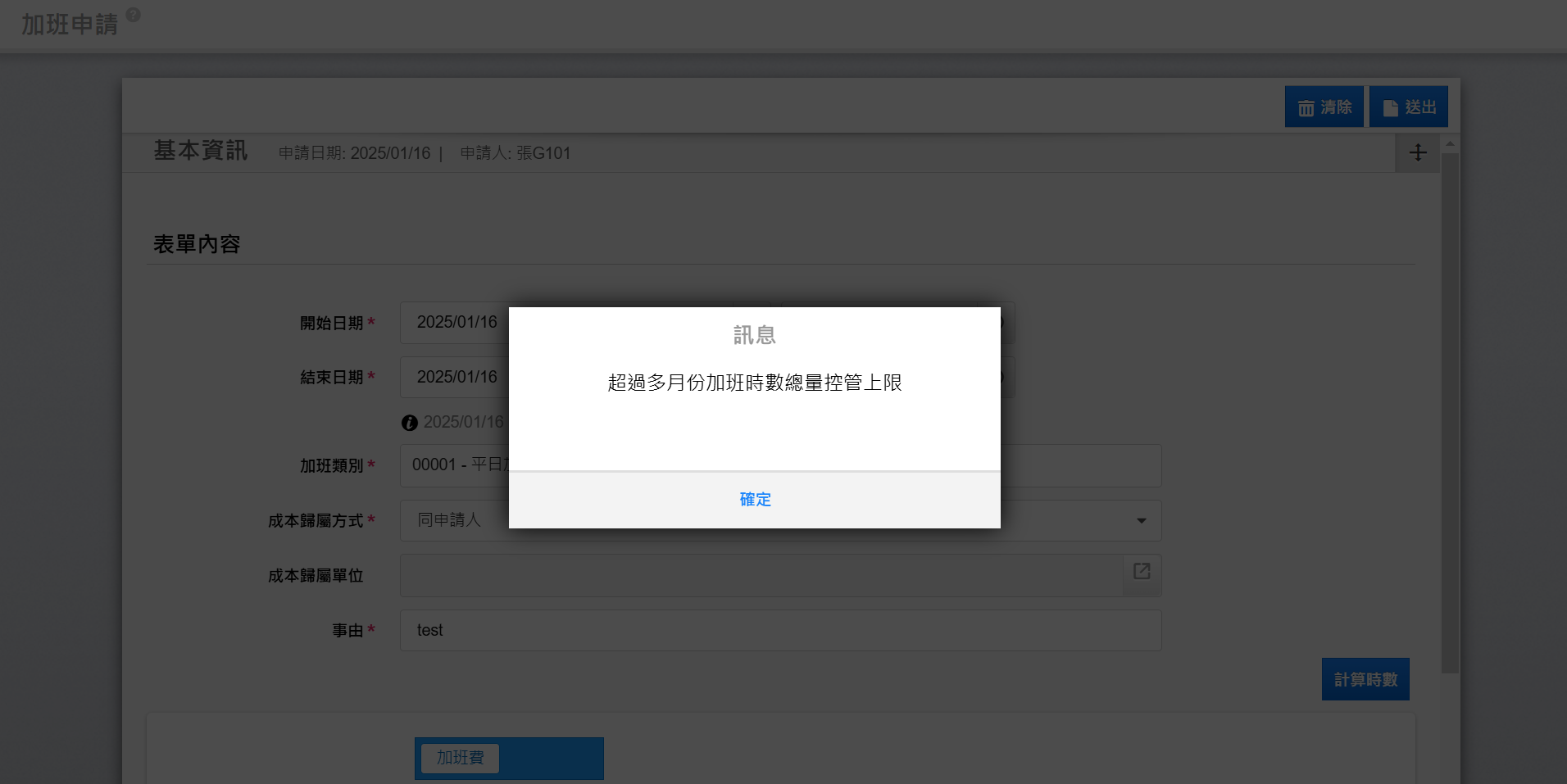Image resolution: width=1567 pixels, height=784 pixels.
Task: Click the expand/collapse arrows icon in 基本資訊 header
Action: coord(1417,152)
